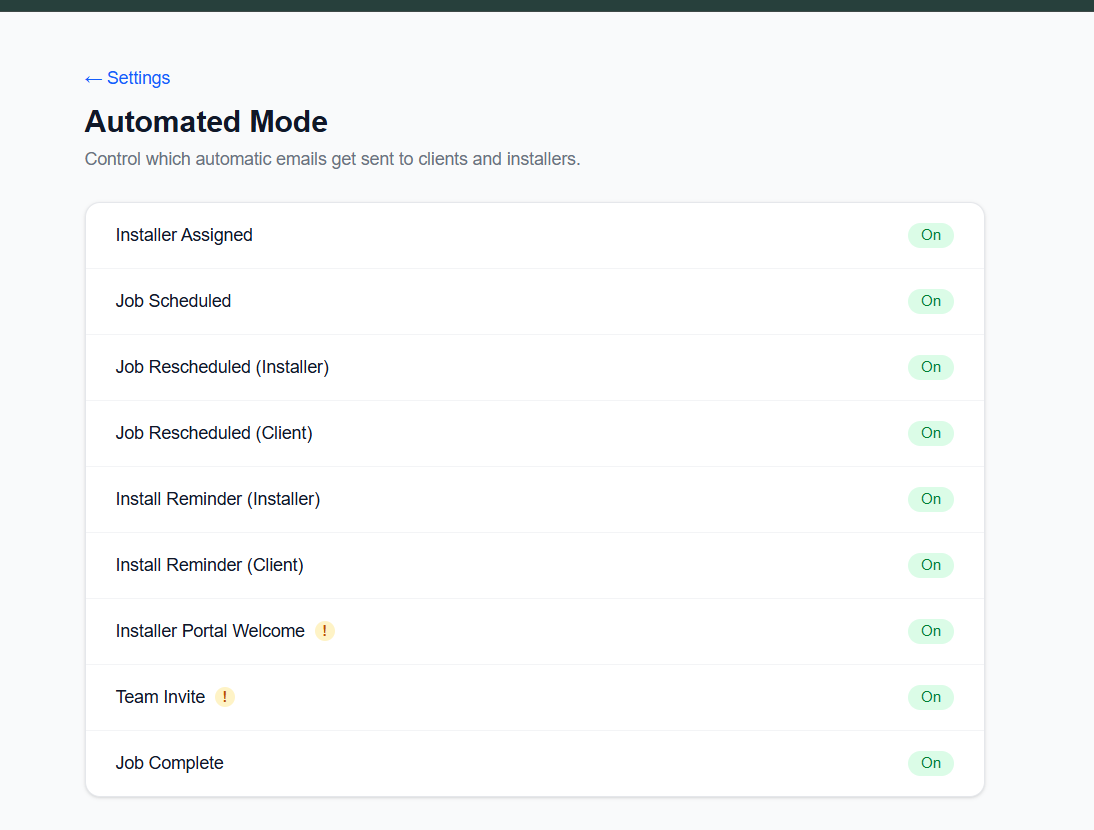Toggle the Team Invite On badge
This screenshot has width=1094, height=830.
(x=930, y=697)
